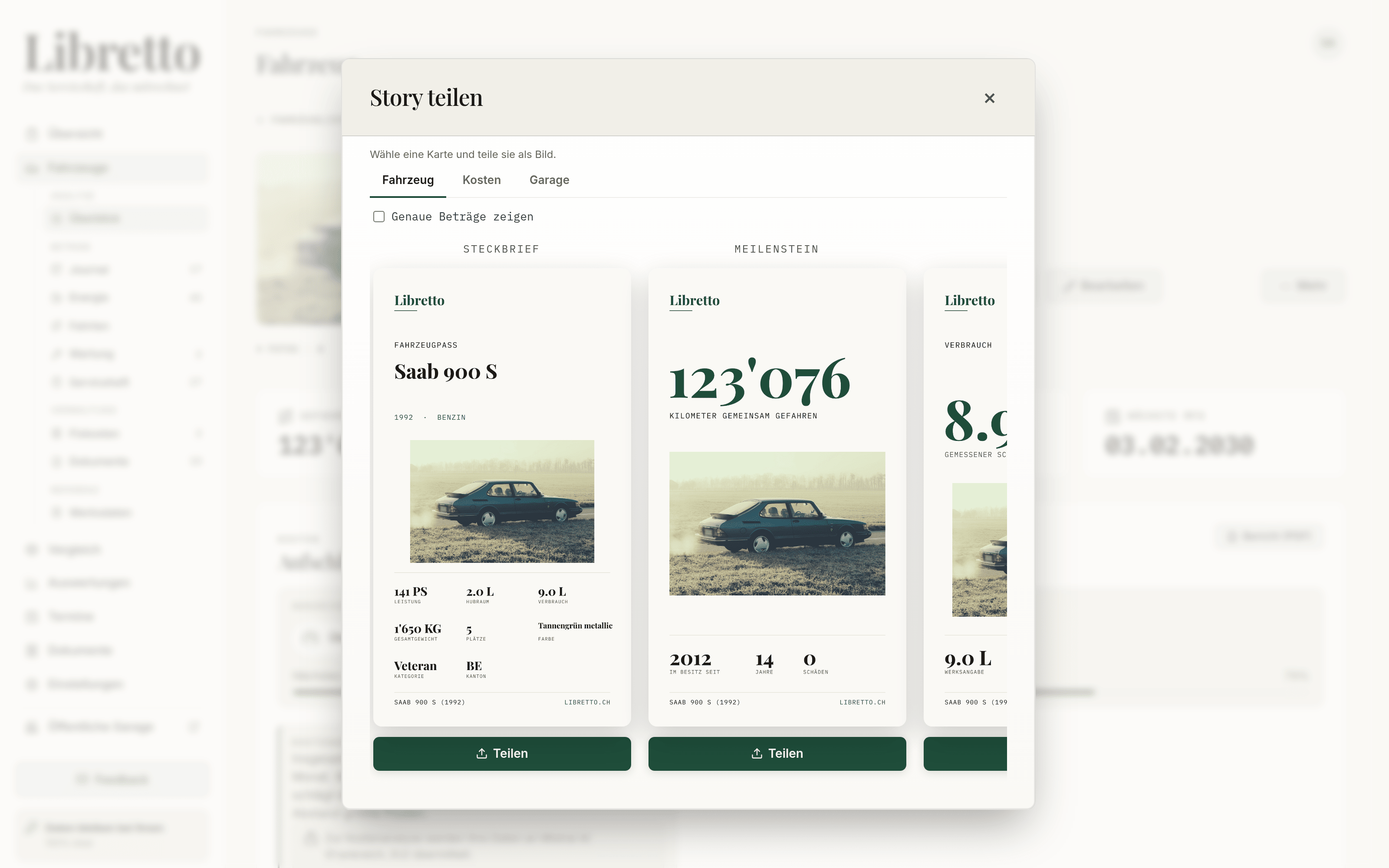Click the 1'650 KG Gesamtgewicht value

pos(417,629)
